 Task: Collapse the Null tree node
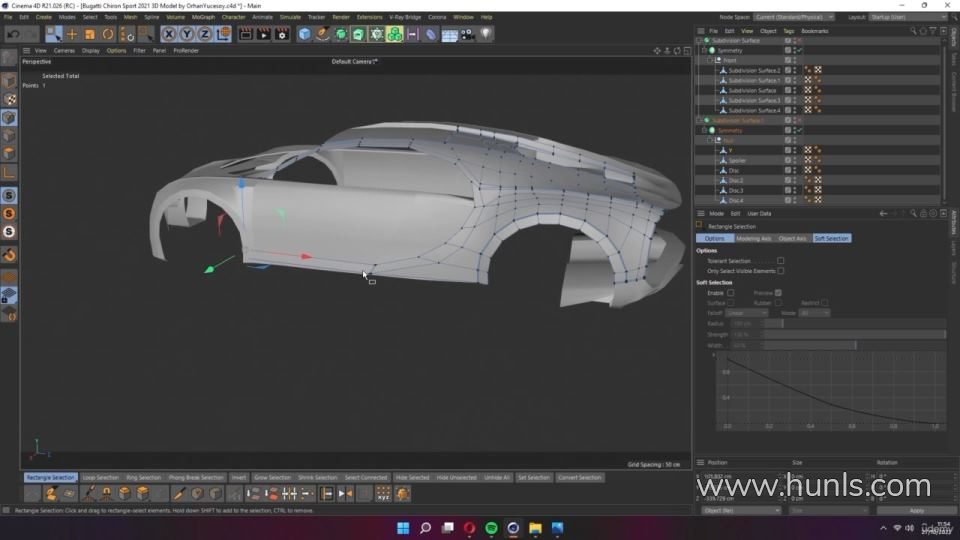[x=710, y=140]
